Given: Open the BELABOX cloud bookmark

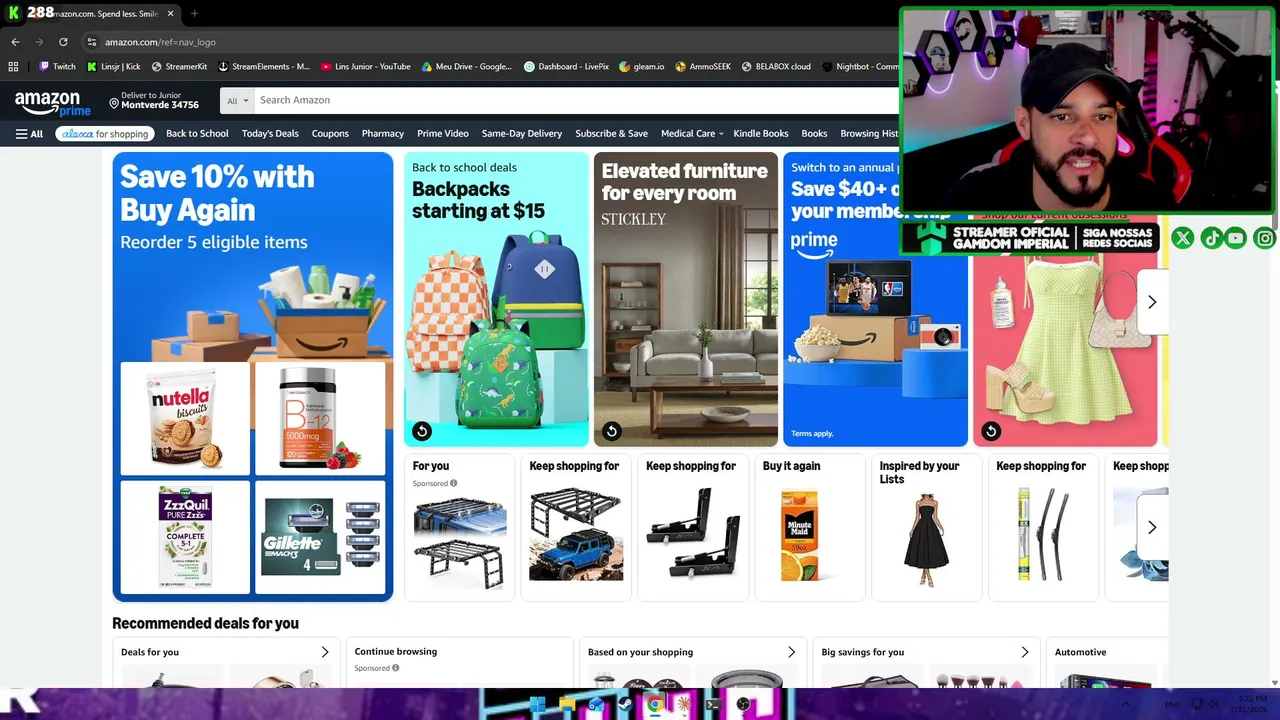Looking at the screenshot, I should coord(776,67).
